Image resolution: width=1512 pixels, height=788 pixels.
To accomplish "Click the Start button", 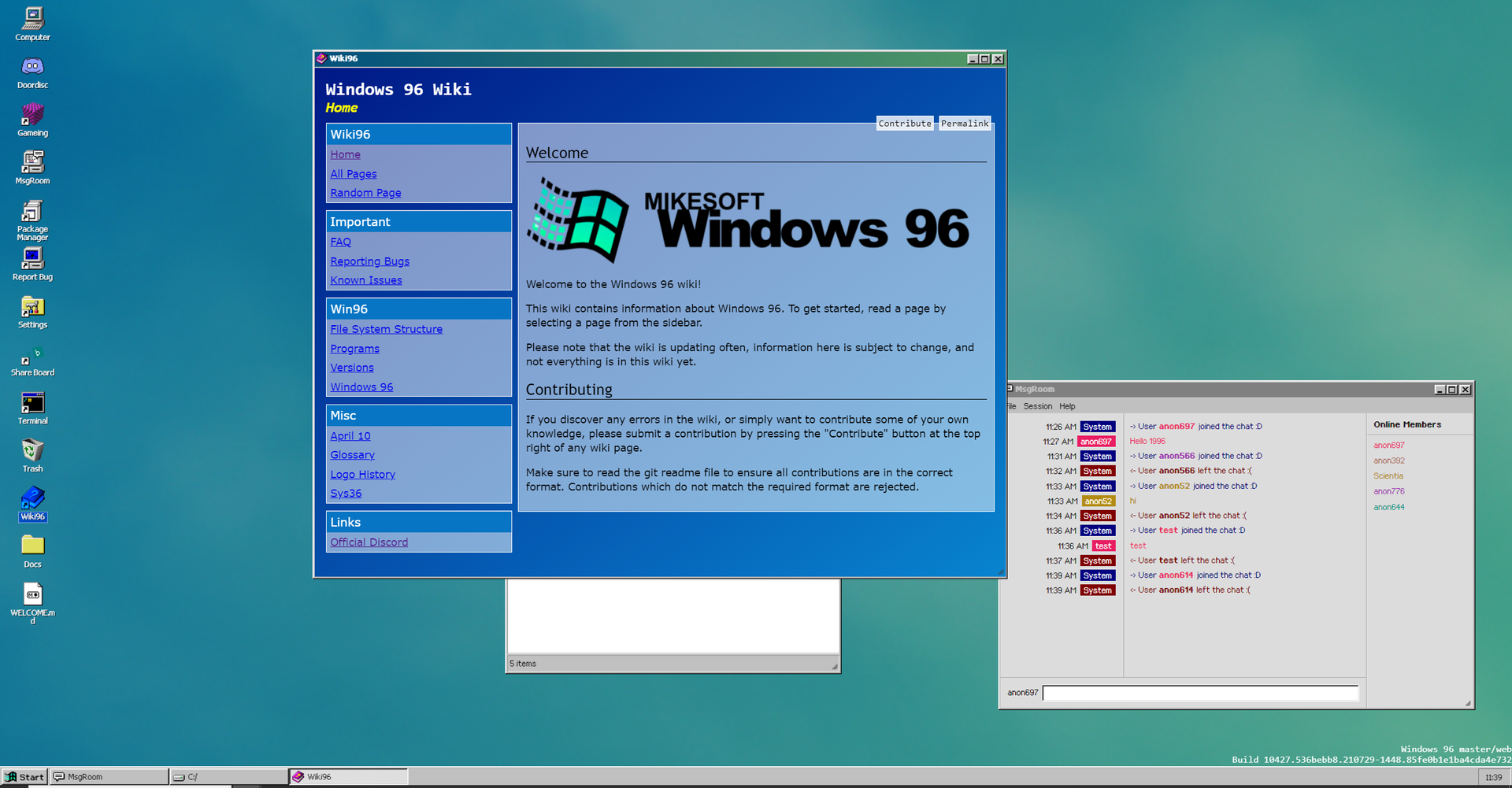I will click(x=24, y=776).
